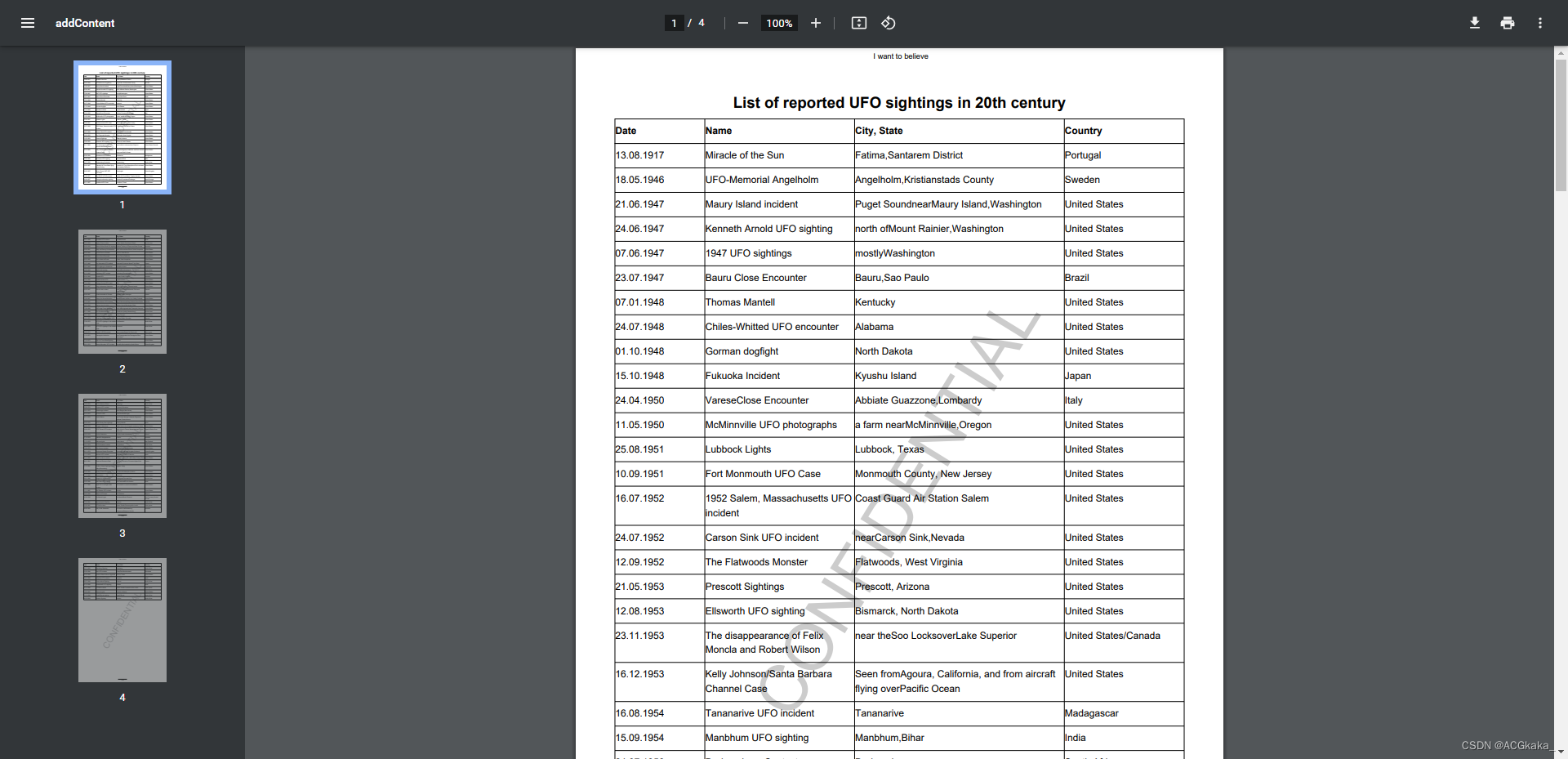
Task: Click the addContent document title
Action: (x=85, y=23)
